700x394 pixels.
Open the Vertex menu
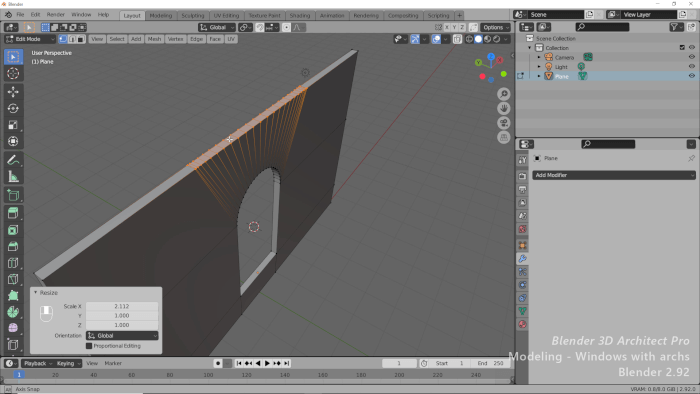175,39
